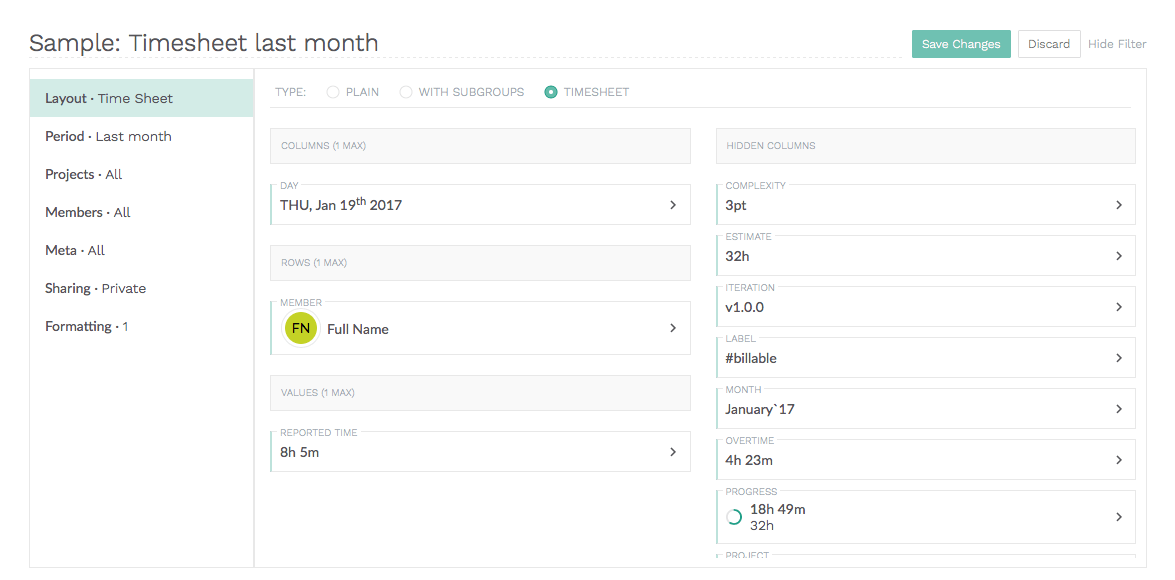Click the Hide Filter link
The width and height of the screenshot is (1175, 580).
[1117, 44]
